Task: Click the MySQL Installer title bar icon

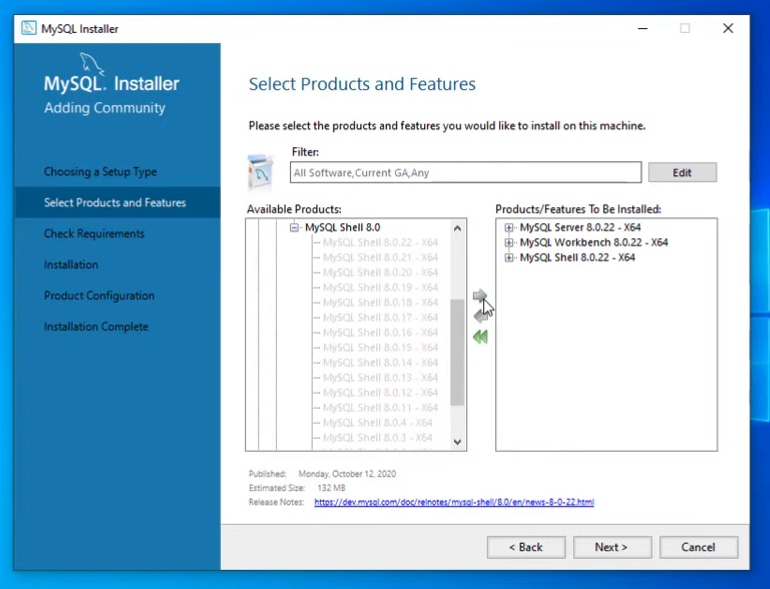Action: pyautogui.click(x=28, y=28)
